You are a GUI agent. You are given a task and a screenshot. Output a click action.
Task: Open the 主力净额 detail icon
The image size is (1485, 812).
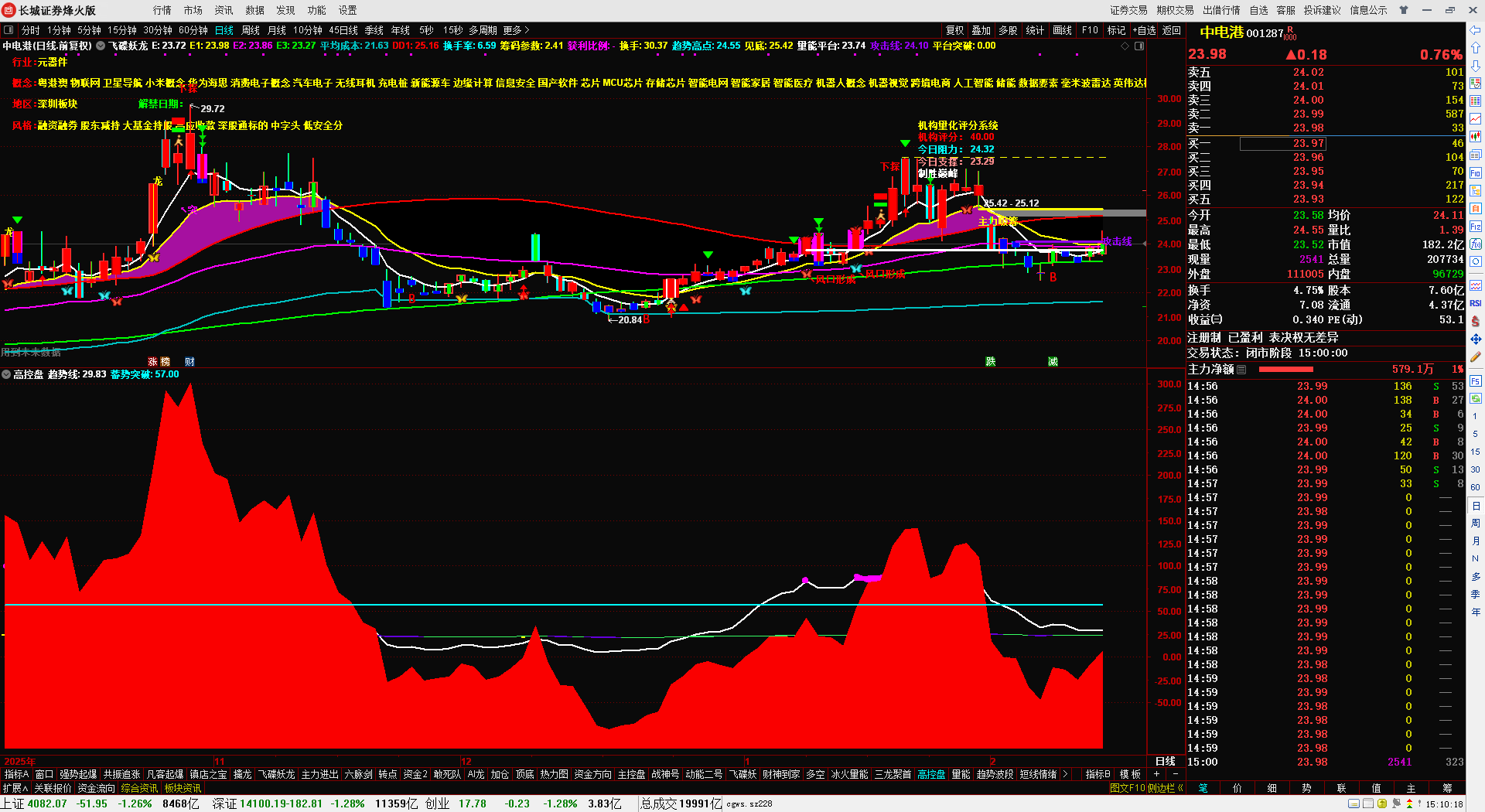[x=1241, y=370]
